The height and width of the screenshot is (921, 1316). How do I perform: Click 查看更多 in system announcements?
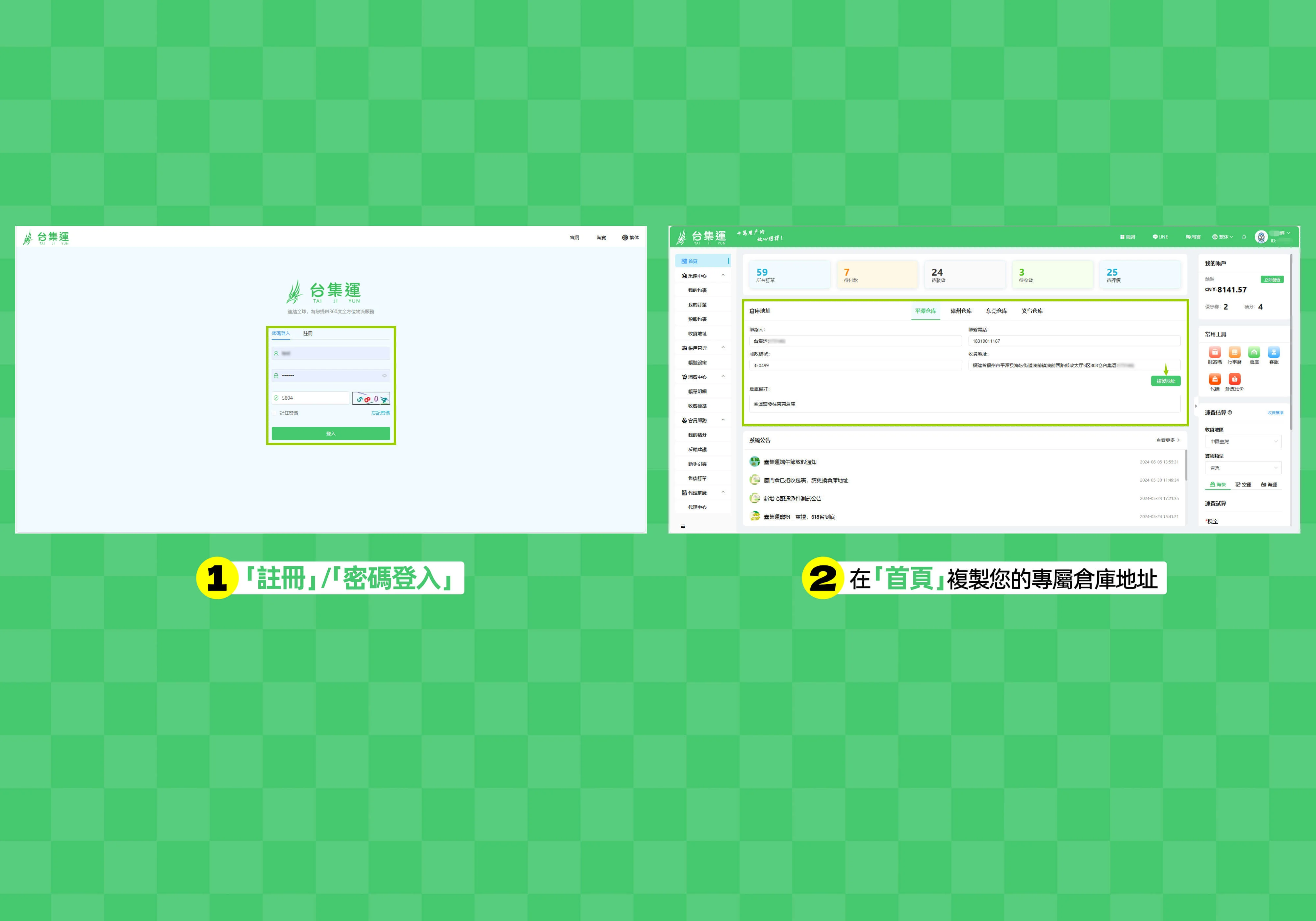point(1168,440)
